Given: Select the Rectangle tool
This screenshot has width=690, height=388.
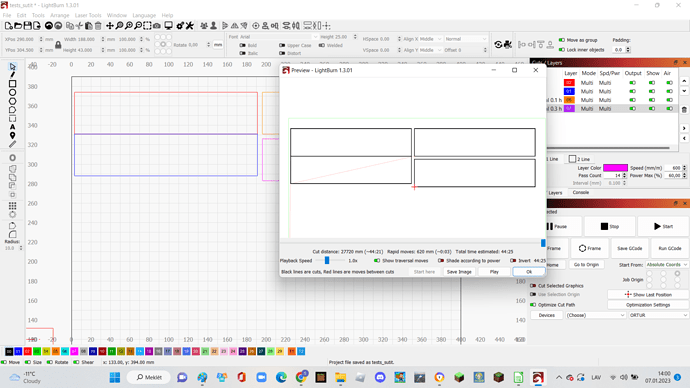Looking at the screenshot, I should 12,84.
